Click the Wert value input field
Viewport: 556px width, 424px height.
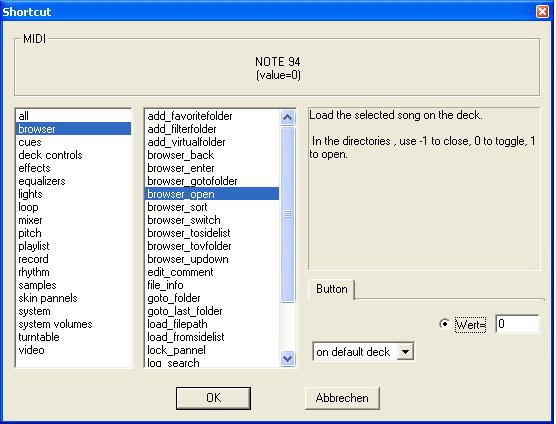coord(517,324)
